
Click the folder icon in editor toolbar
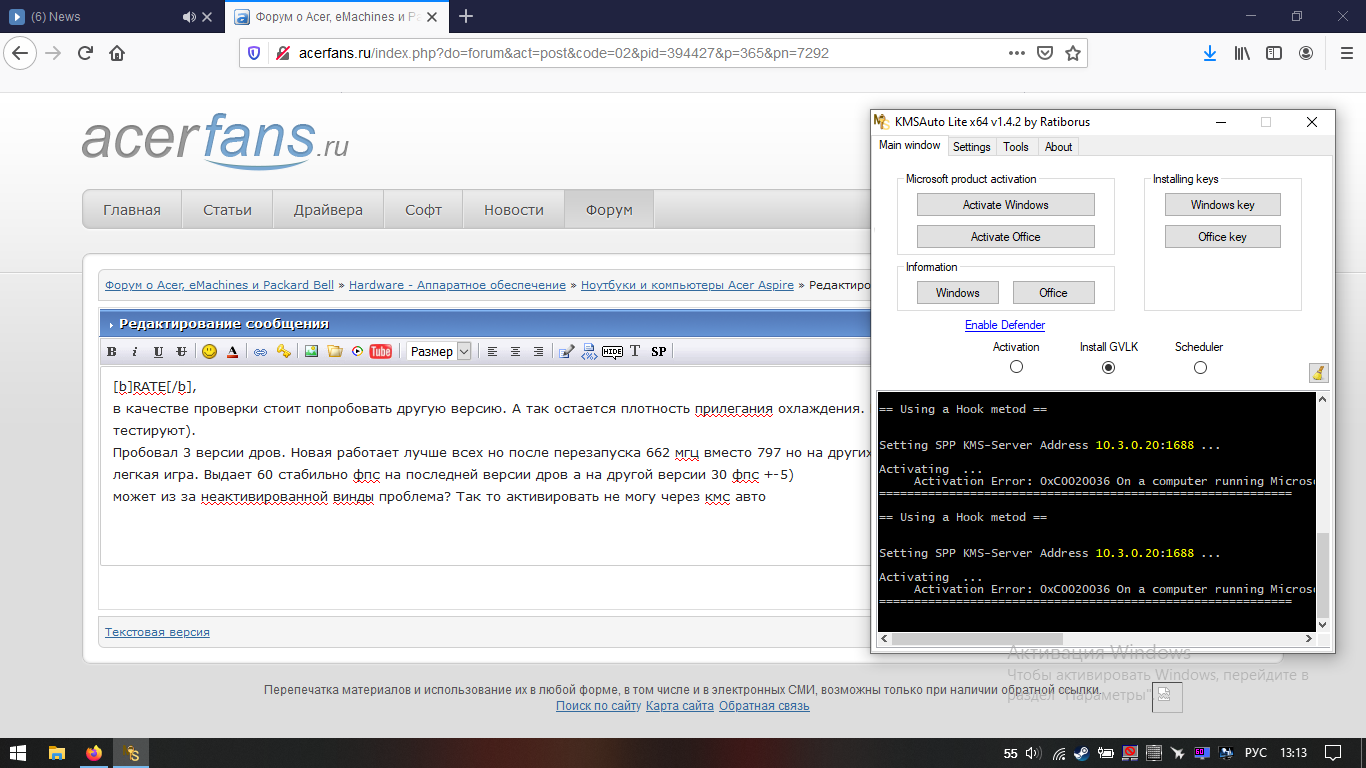point(334,352)
